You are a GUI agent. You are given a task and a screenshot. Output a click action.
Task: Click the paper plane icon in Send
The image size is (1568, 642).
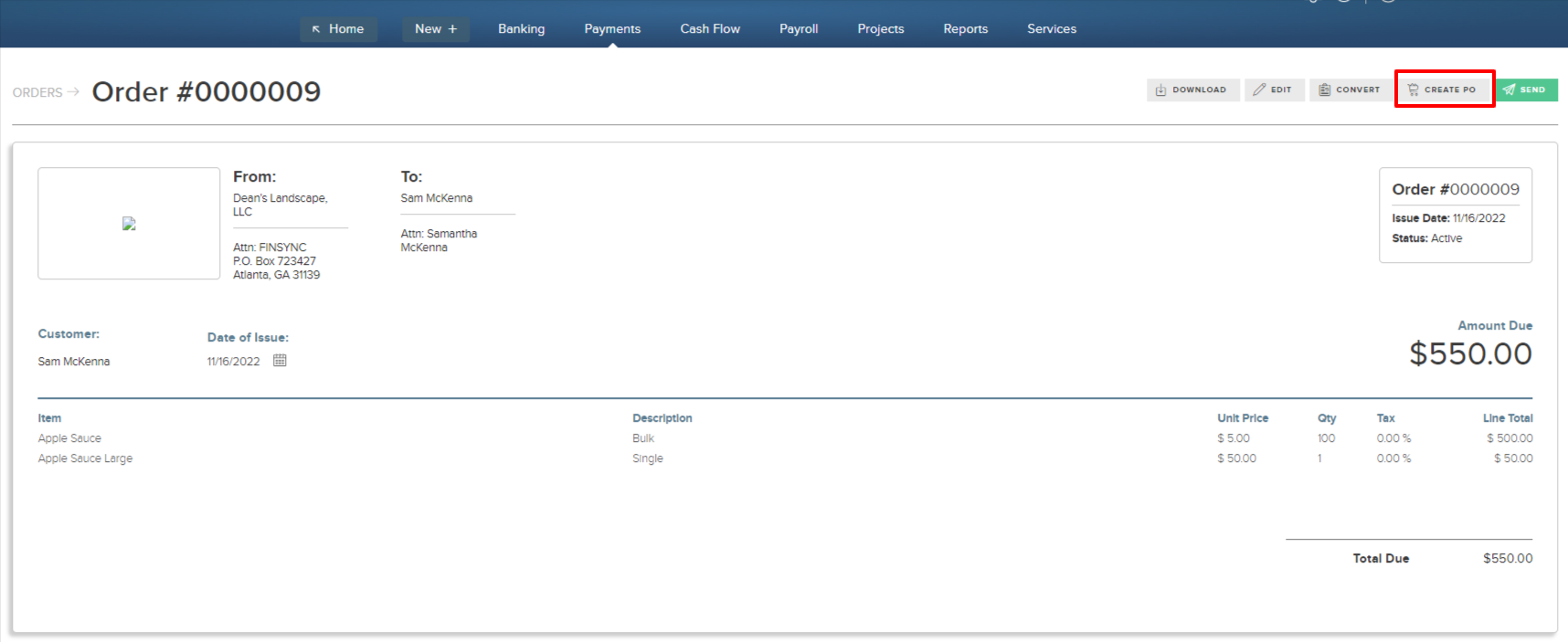tap(1509, 89)
